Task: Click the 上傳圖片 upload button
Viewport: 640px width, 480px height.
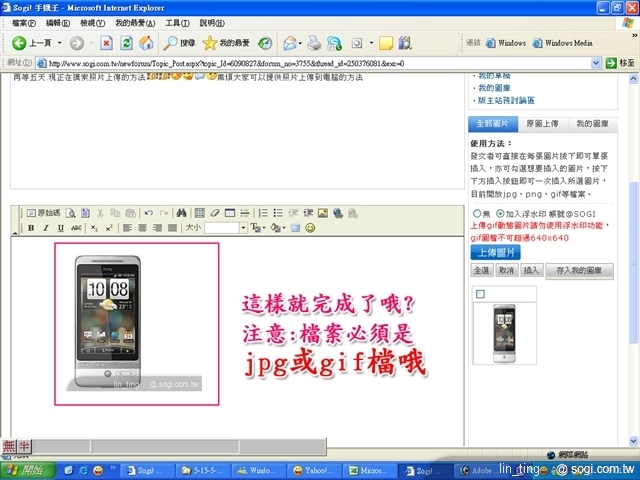Action: (x=496, y=253)
